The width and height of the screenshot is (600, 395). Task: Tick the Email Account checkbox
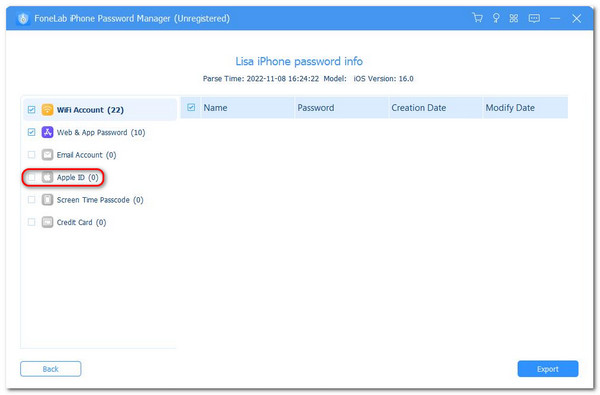[x=31, y=155]
